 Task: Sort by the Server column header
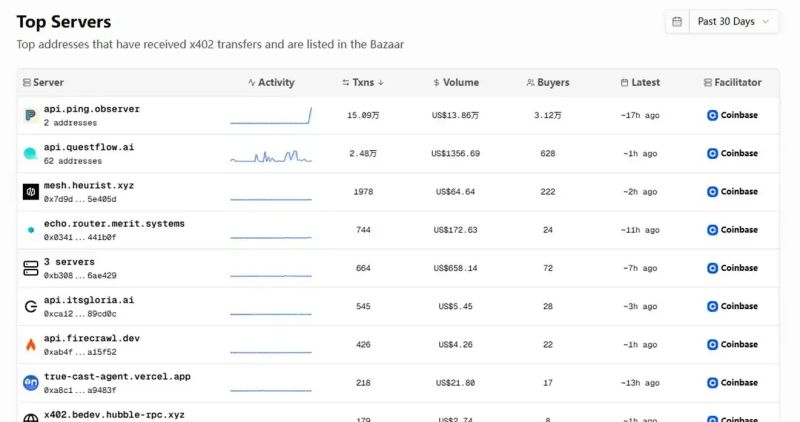pos(43,82)
